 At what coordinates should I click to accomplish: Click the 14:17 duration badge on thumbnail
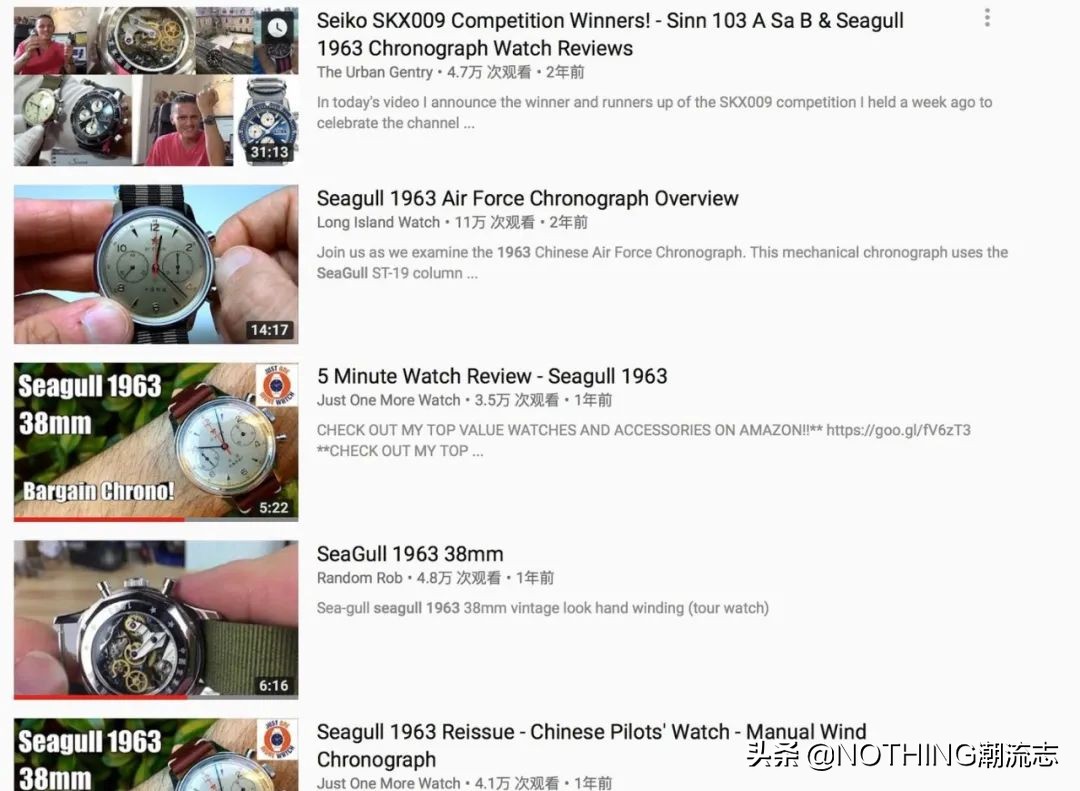pyautogui.click(x=269, y=330)
